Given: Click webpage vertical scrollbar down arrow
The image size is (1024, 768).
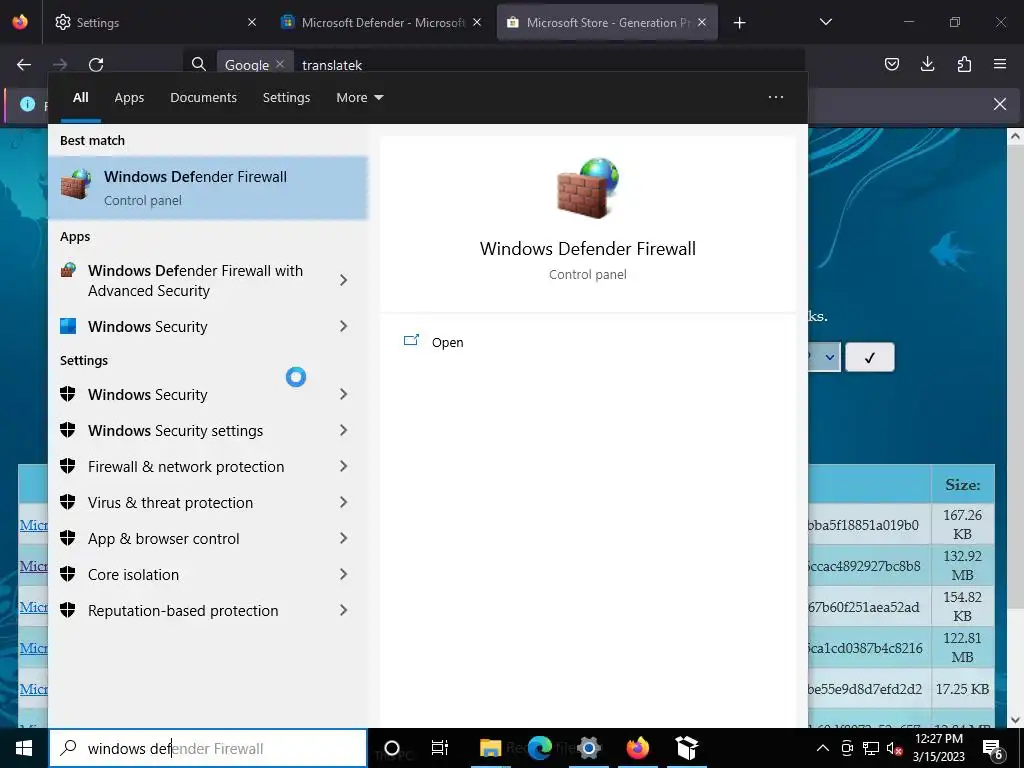Looking at the screenshot, I should (1014, 720).
